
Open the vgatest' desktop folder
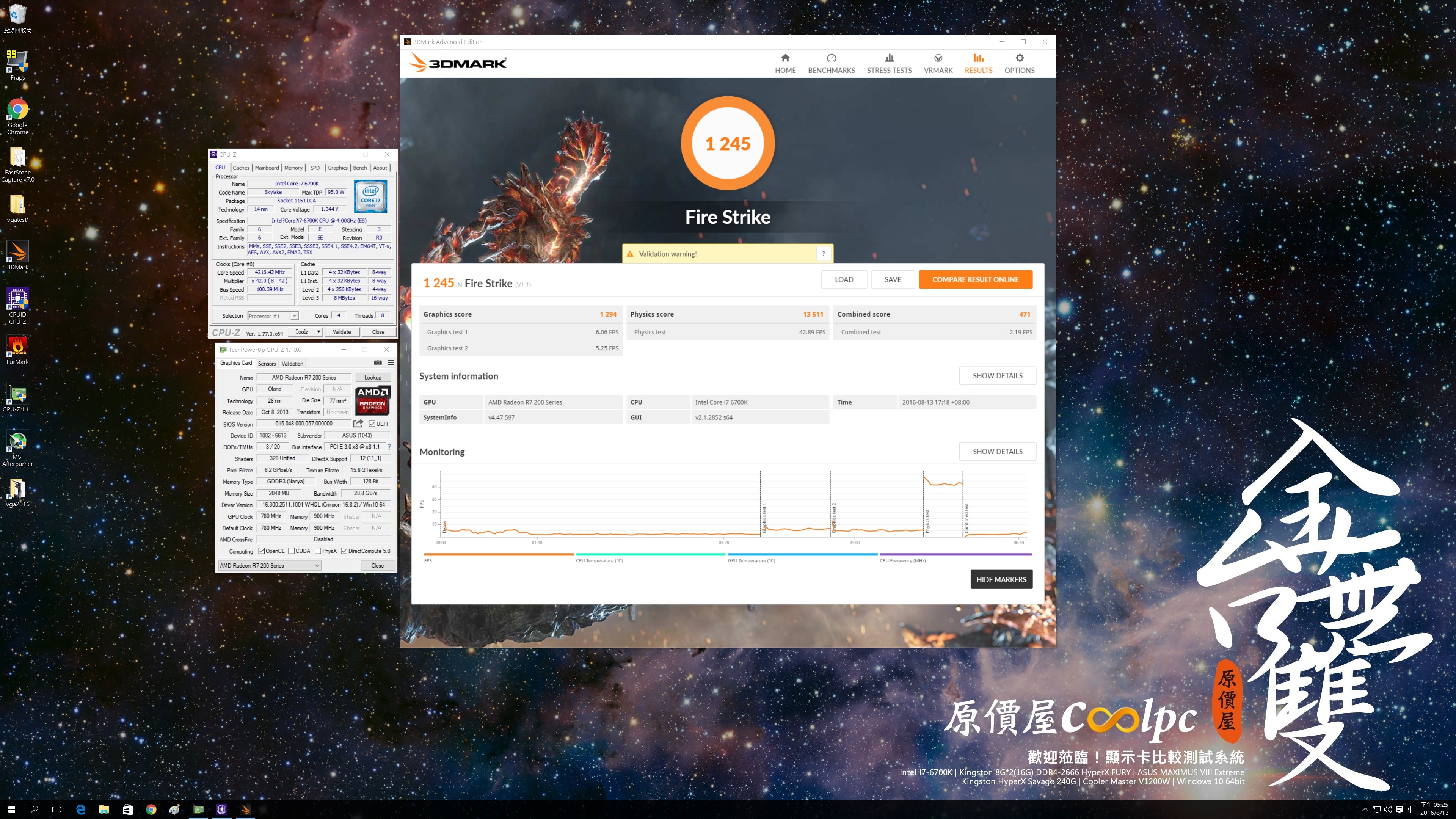[17, 209]
